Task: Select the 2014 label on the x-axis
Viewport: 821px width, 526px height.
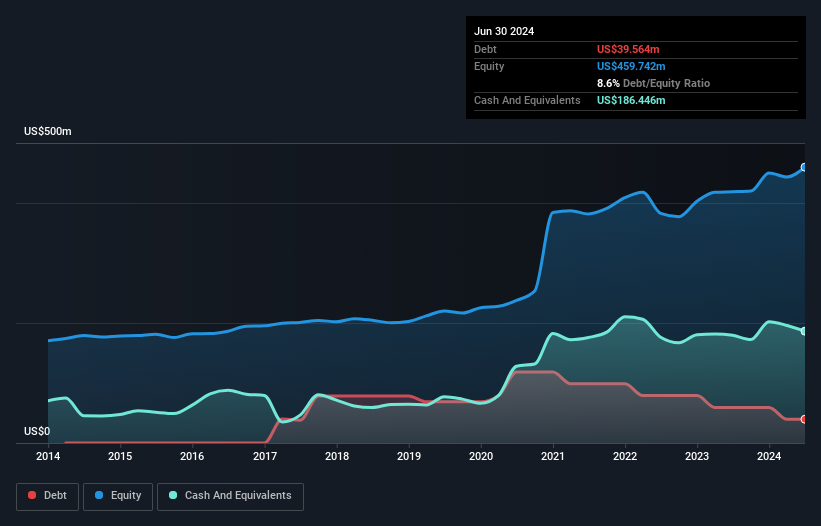Action: [x=48, y=457]
